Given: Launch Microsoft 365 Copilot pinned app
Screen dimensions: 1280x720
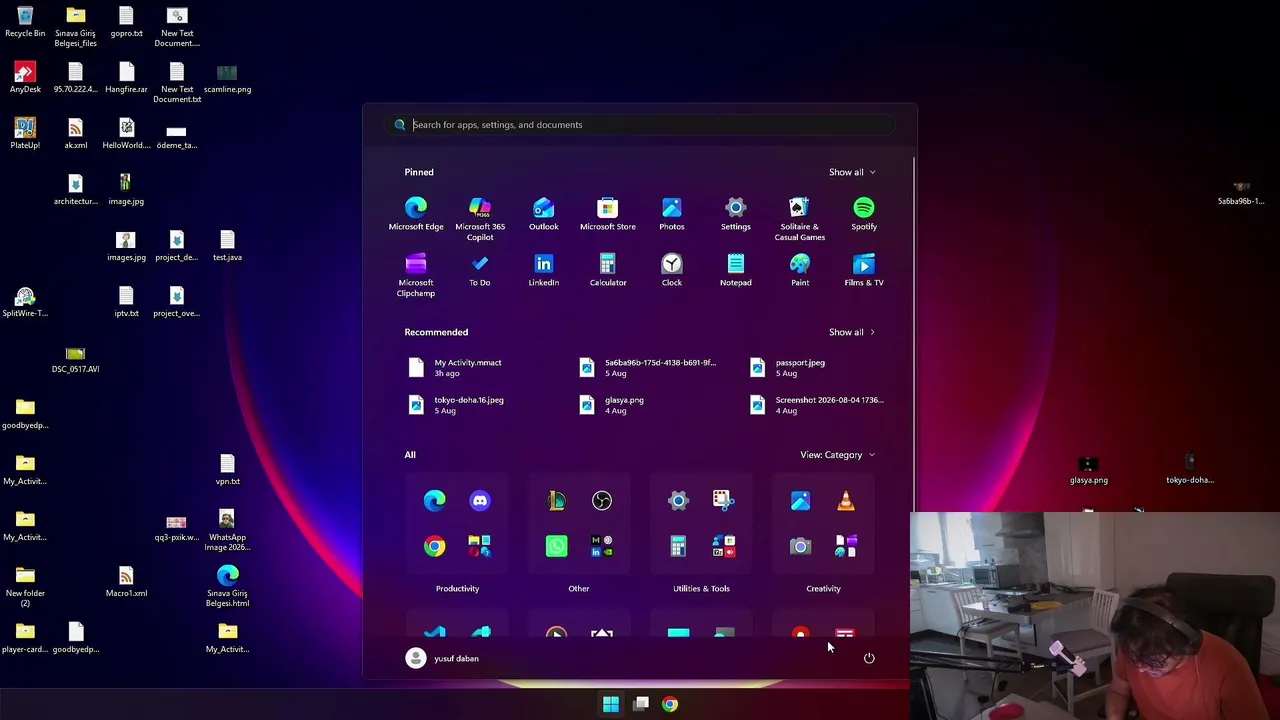Looking at the screenshot, I should pos(480,219).
